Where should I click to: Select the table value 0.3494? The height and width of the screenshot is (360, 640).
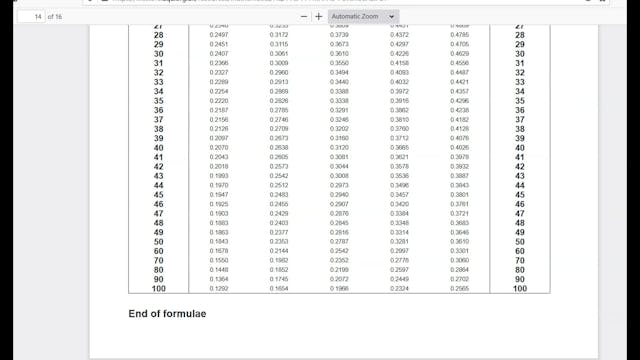[x=339, y=72]
